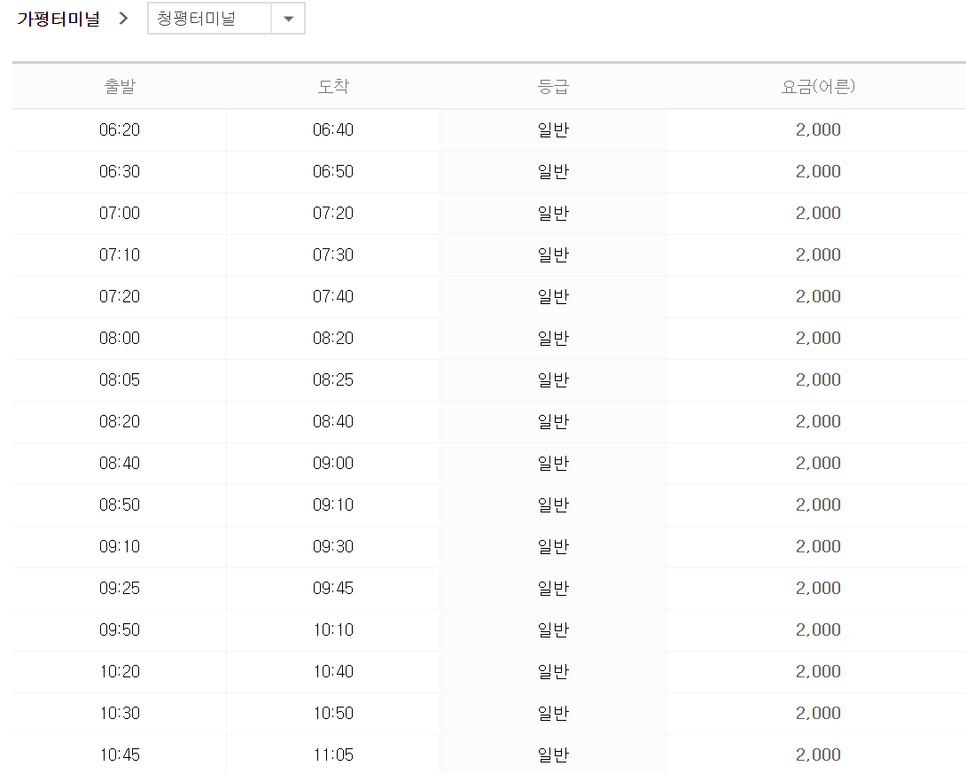Select the 09:45 arrival time
This screenshot has width=966, height=774.
pyautogui.click(x=333, y=588)
